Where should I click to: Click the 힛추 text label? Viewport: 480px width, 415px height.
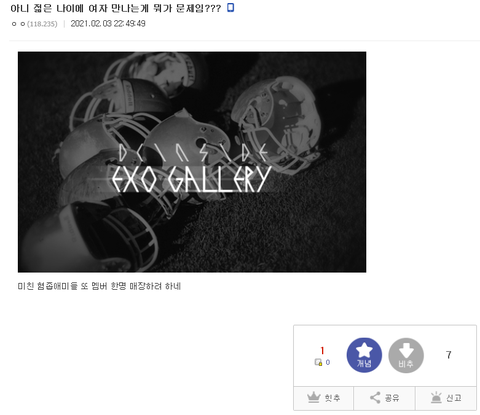[332, 398]
